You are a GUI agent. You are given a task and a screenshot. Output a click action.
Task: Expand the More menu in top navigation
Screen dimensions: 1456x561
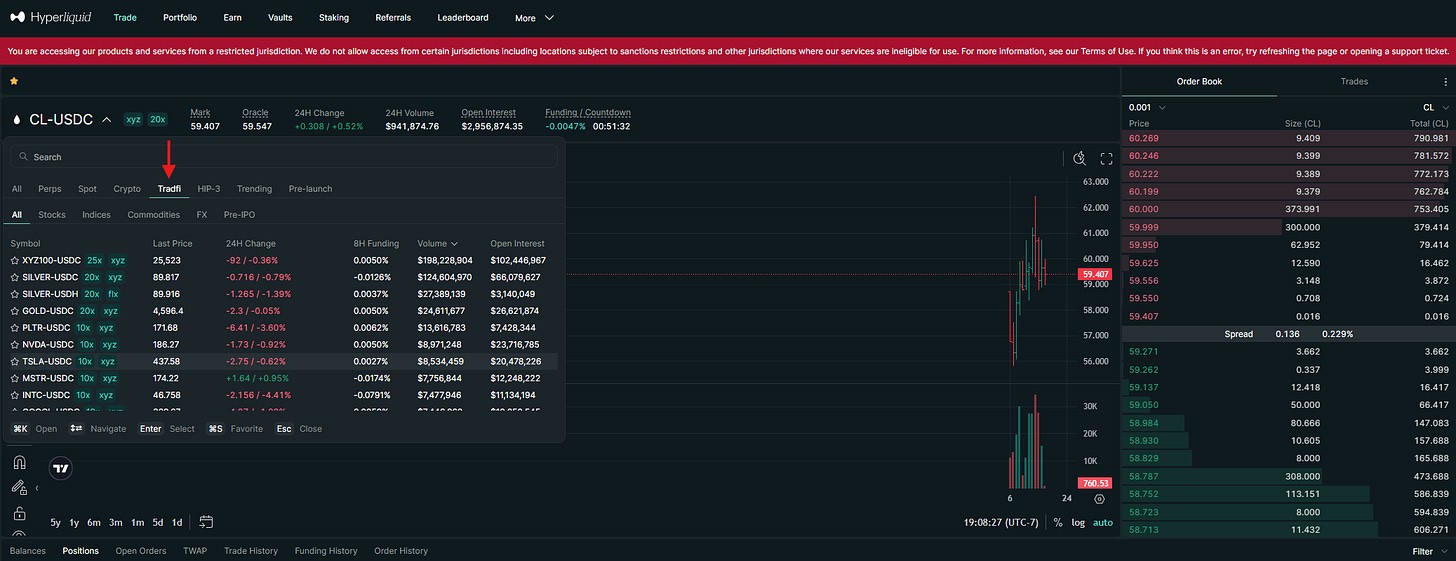pos(534,18)
